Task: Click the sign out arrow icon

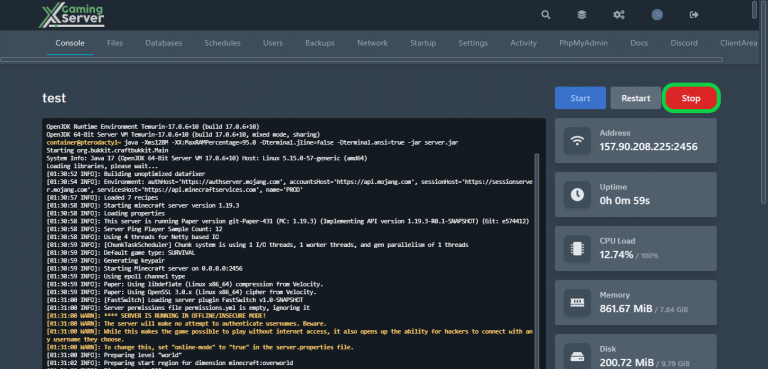Action: click(694, 15)
